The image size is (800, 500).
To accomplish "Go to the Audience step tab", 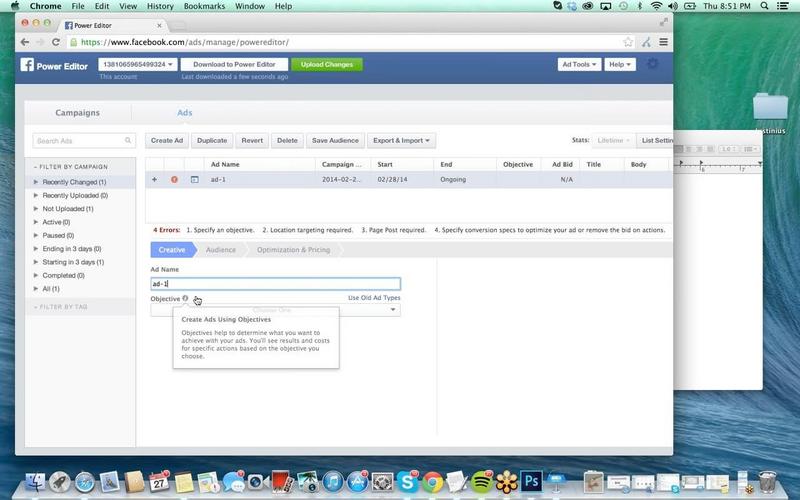I will pyautogui.click(x=221, y=249).
